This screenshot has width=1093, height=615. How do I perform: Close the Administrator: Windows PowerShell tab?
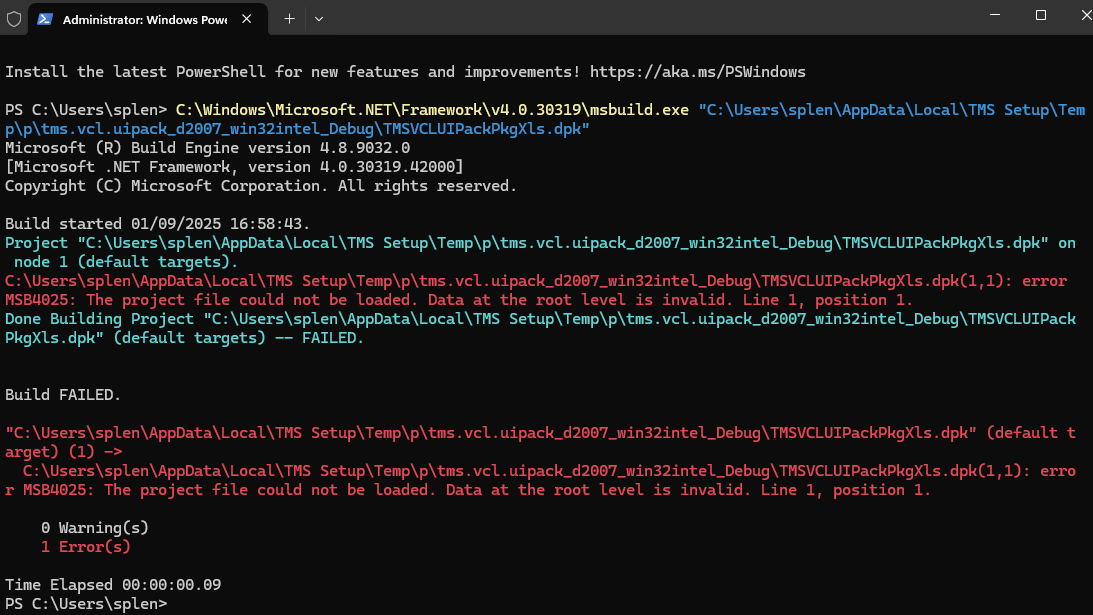coord(246,18)
